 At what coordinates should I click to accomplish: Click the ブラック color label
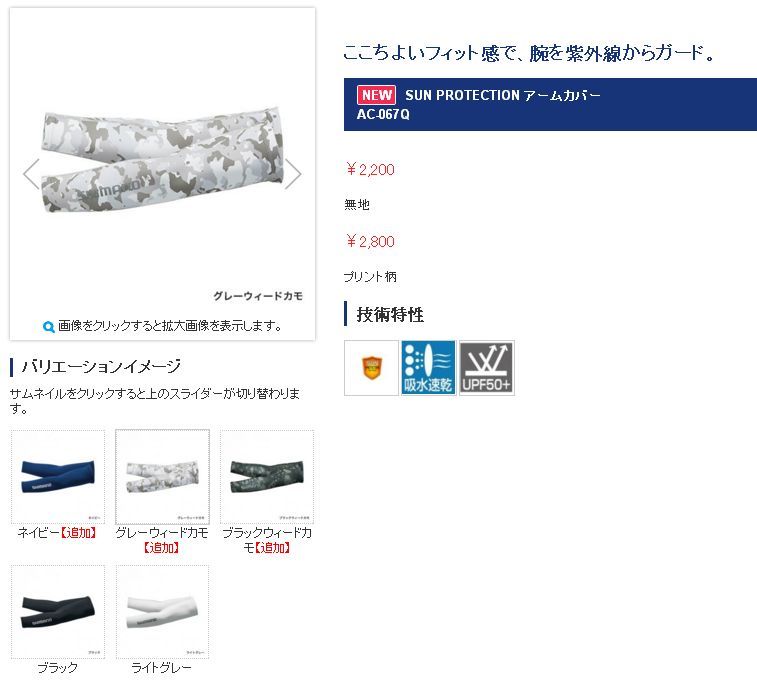click(x=57, y=668)
